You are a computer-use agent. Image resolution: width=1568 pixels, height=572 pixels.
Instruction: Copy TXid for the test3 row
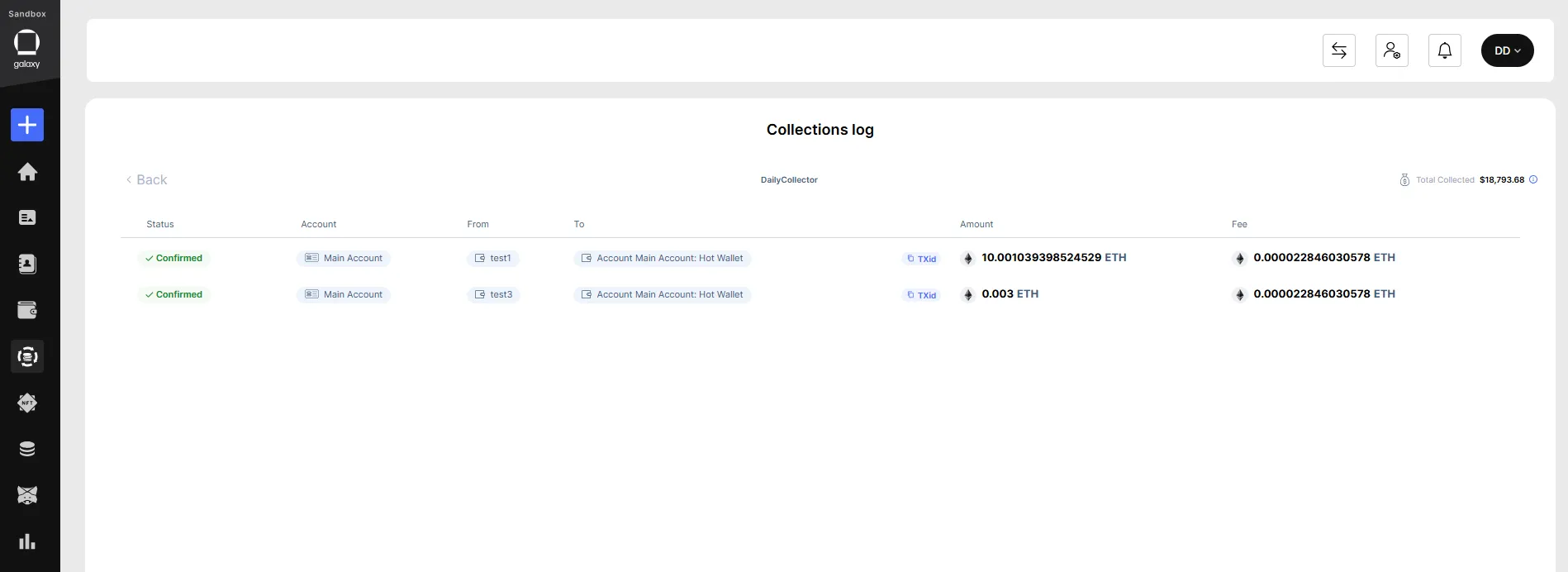(922, 295)
